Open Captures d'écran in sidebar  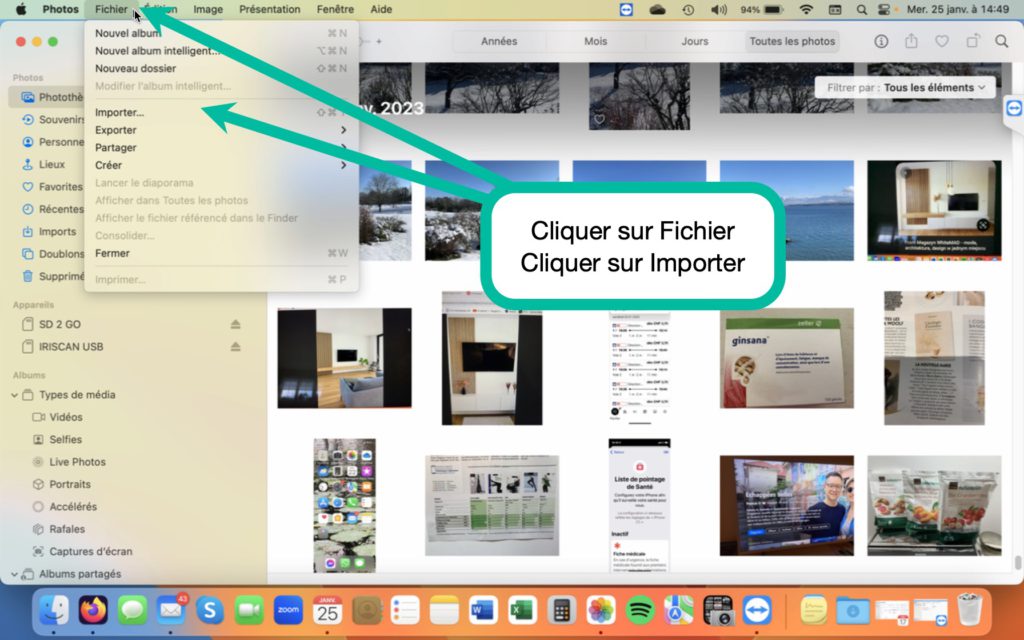tap(90, 551)
